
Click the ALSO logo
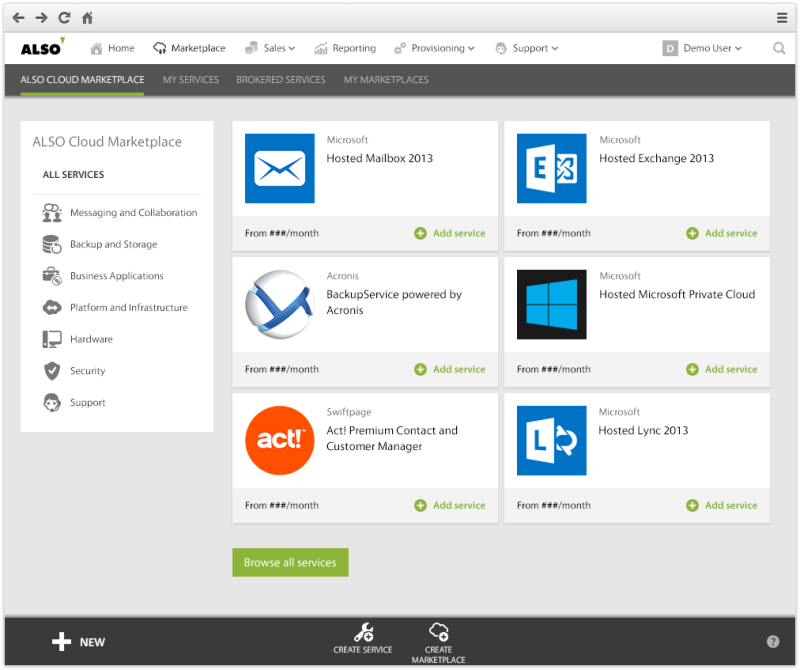click(42, 47)
